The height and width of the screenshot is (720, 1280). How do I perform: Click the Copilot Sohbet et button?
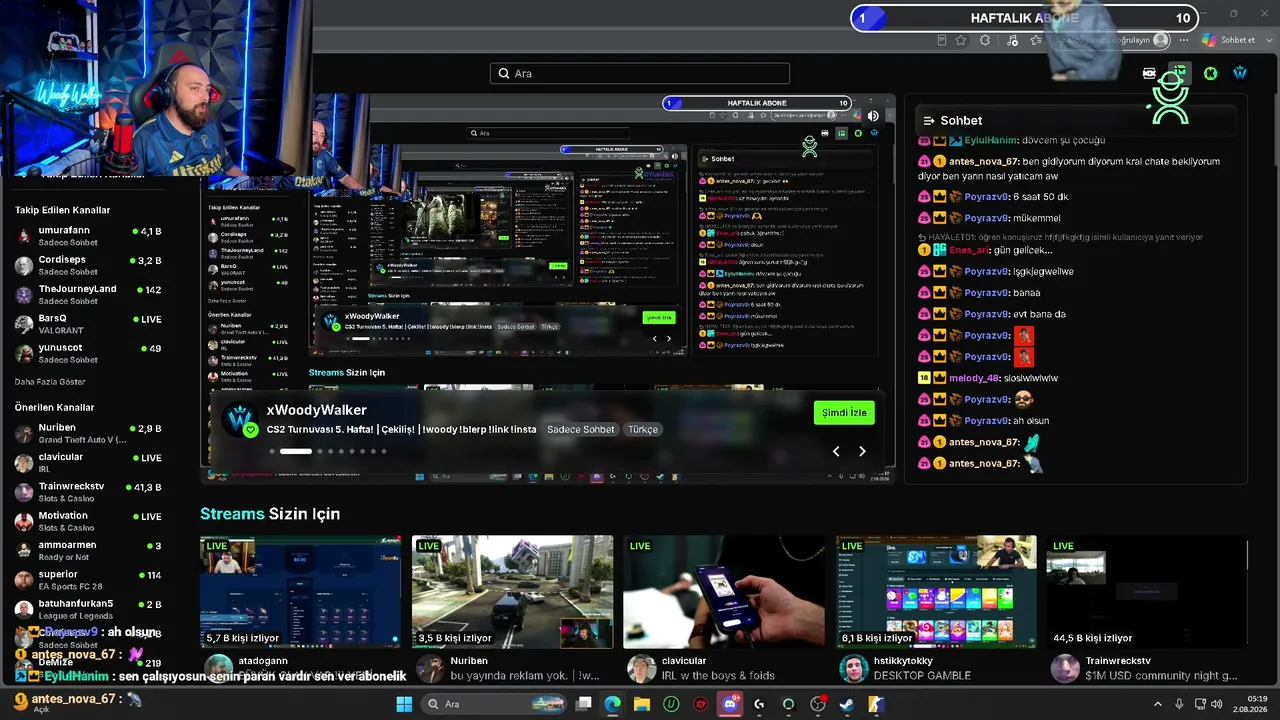point(1229,40)
